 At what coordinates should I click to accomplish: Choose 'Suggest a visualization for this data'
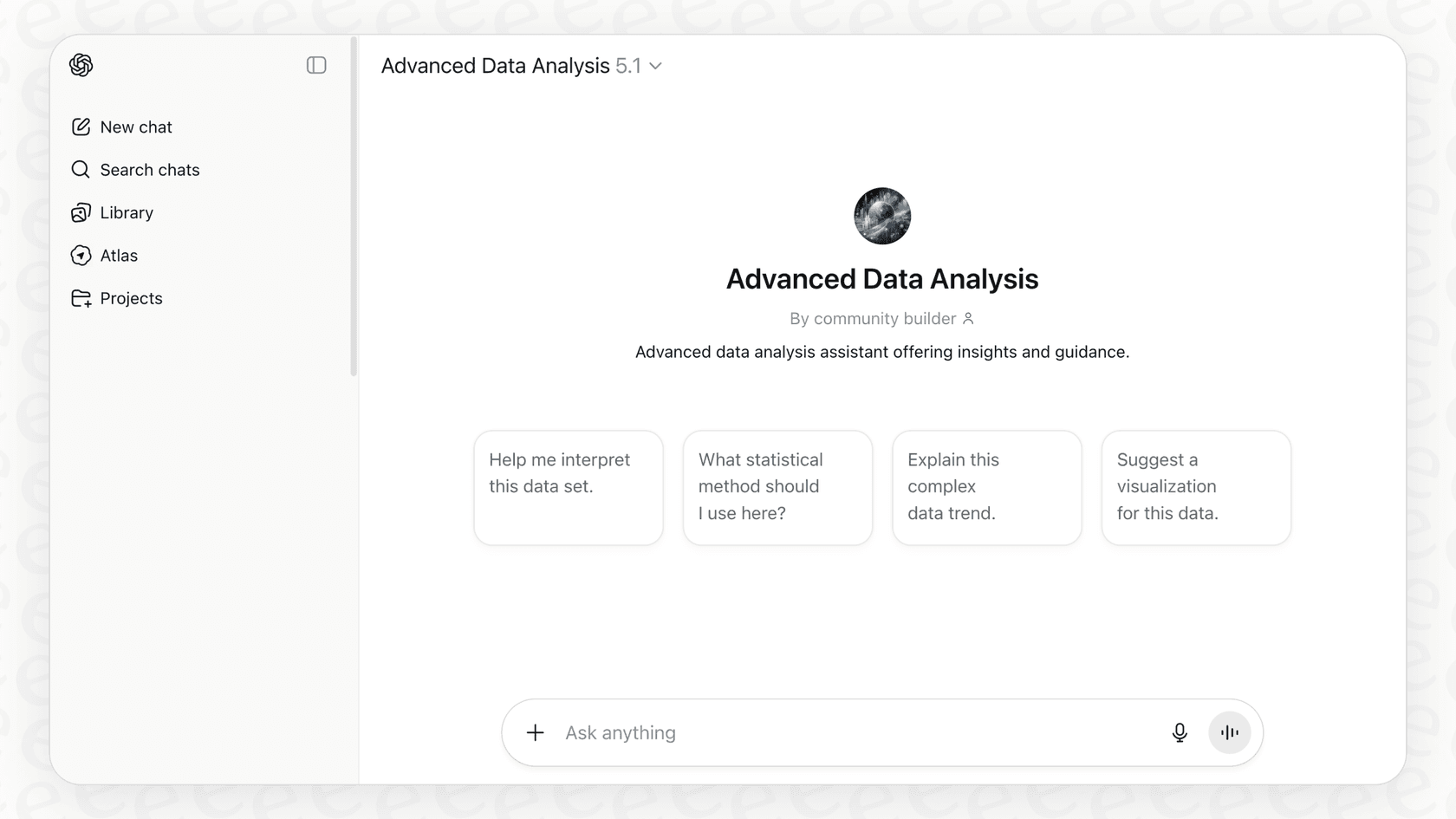(x=1196, y=487)
